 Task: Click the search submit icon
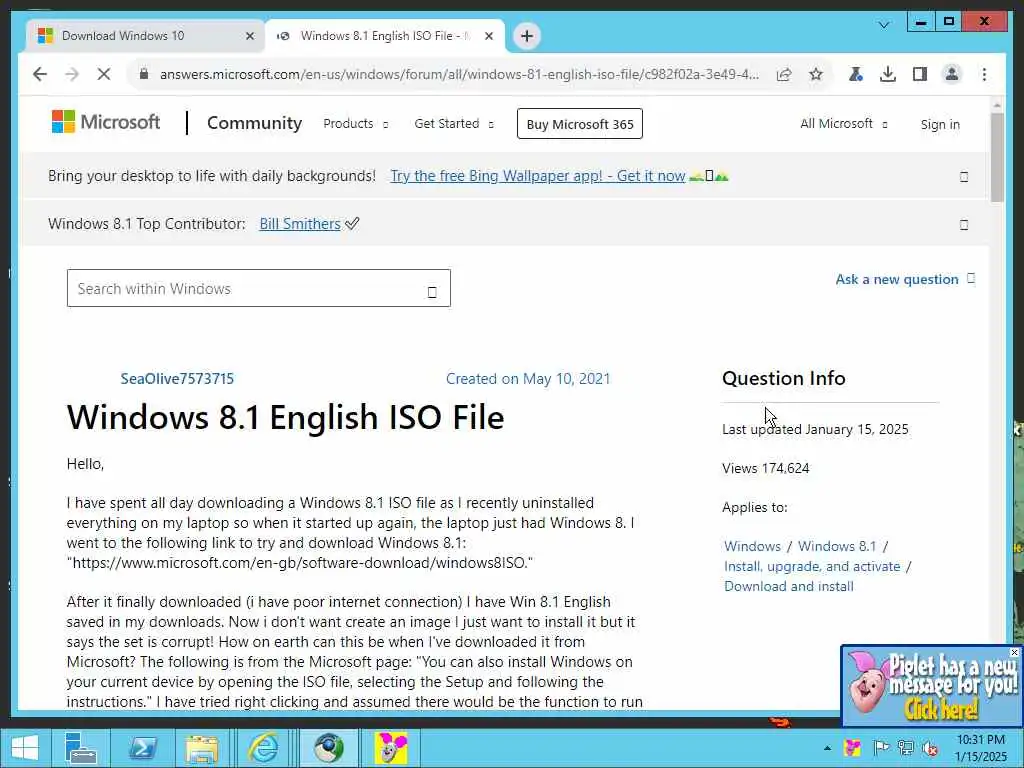pos(432,292)
